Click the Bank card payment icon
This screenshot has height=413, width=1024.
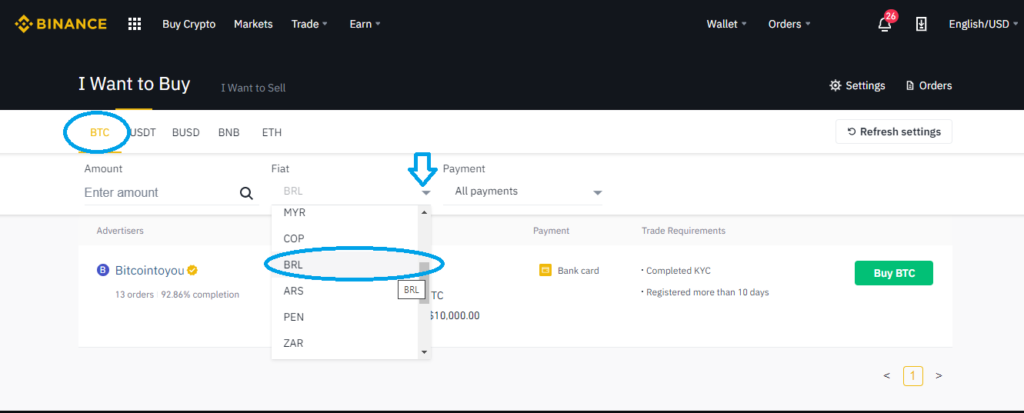tap(545, 271)
